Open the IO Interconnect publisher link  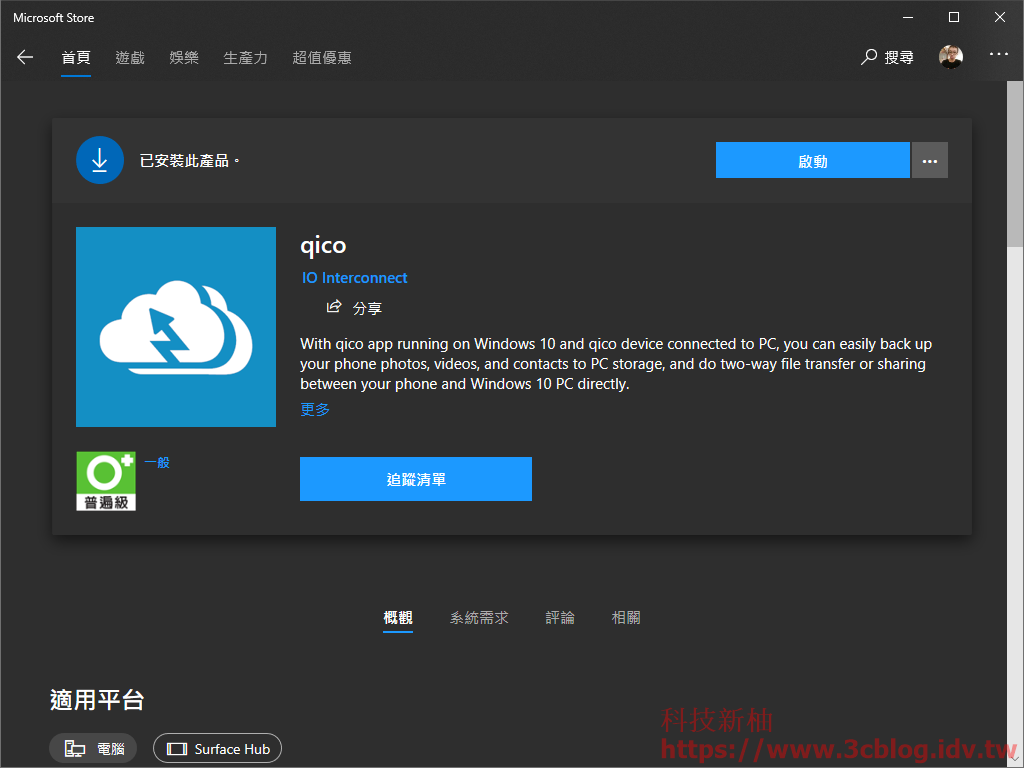pyautogui.click(x=354, y=277)
